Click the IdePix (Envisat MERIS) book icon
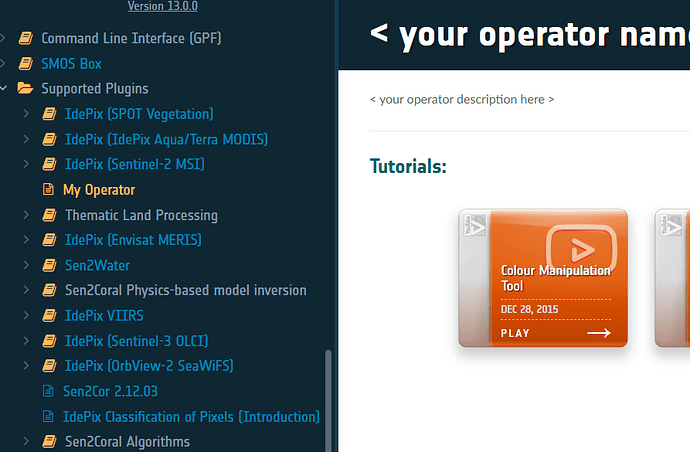690x452 pixels. [49, 240]
